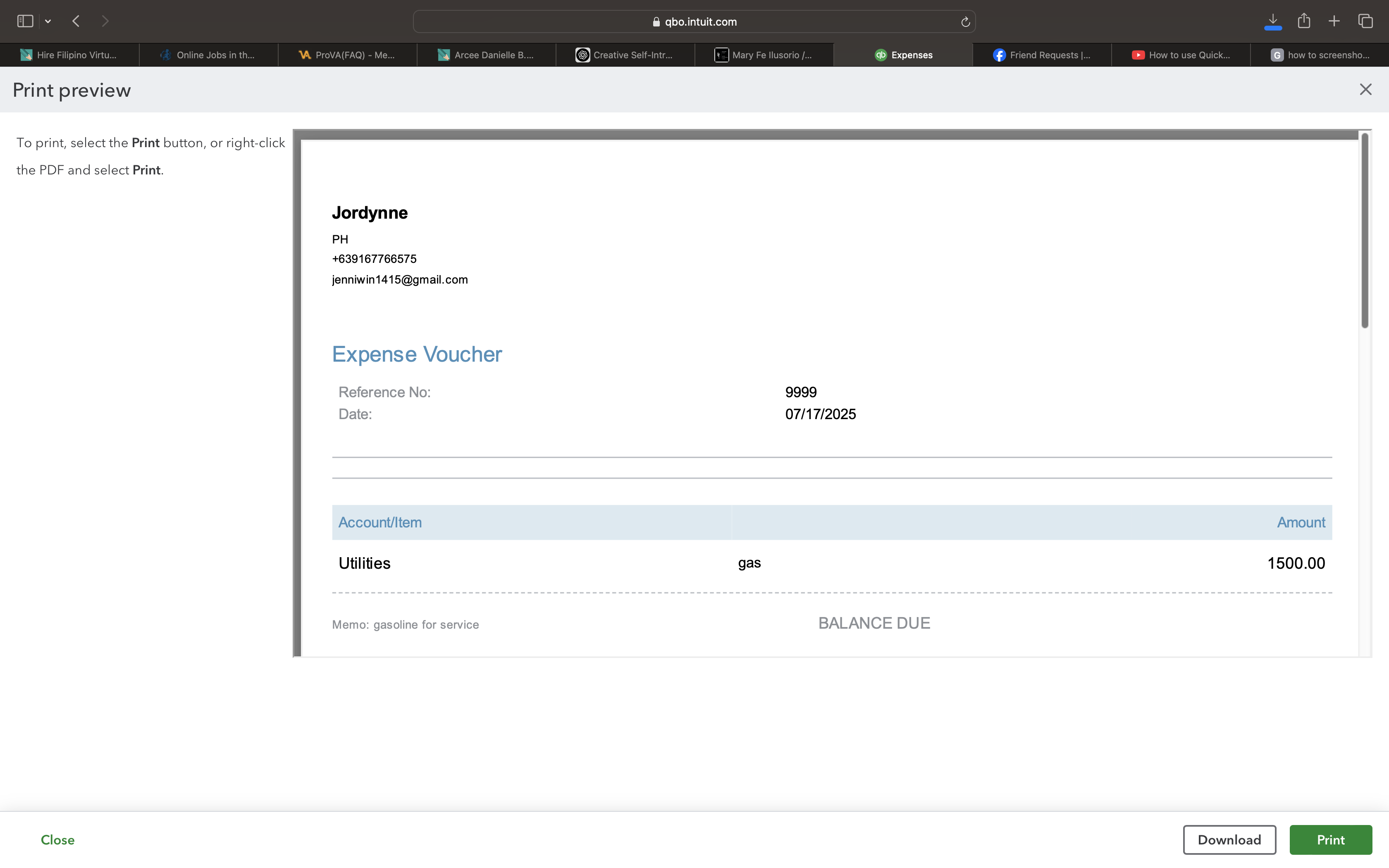Show tab overview icon
Image resolution: width=1389 pixels, height=868 pixels.
pyautogui.click(x=1365, y=21)
